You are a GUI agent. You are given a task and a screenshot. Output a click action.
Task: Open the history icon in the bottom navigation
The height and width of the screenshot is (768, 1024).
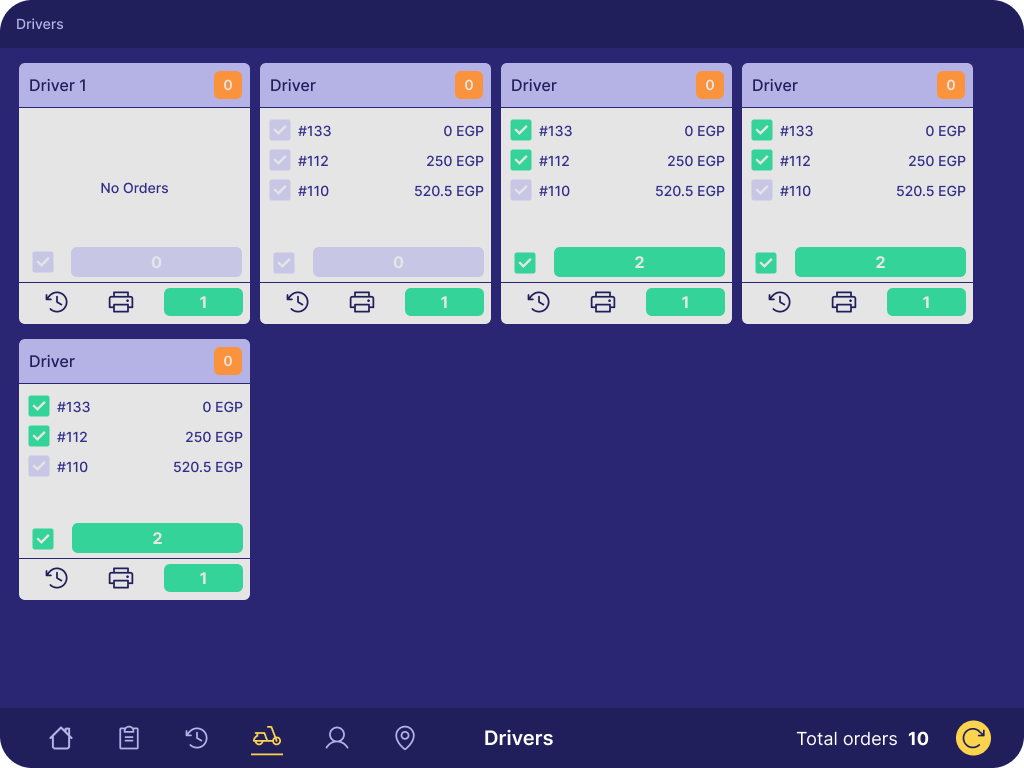[x=196, y=737]
